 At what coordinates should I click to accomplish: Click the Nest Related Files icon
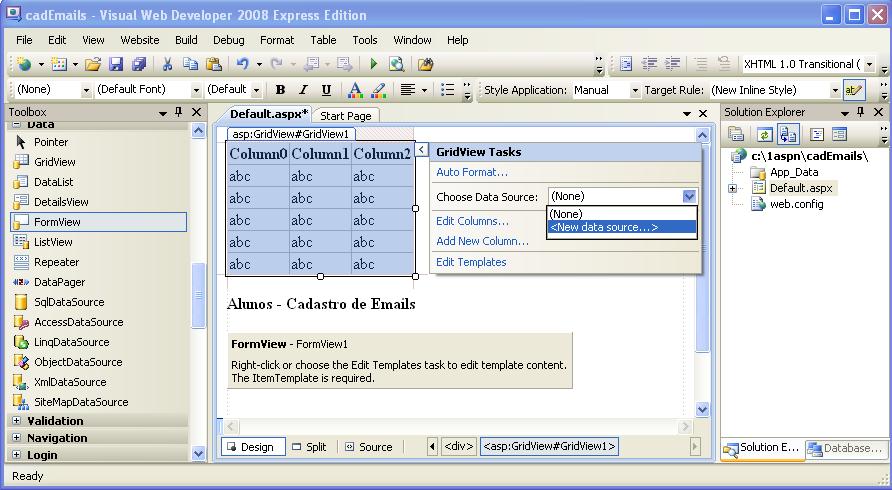coord(788,134)
